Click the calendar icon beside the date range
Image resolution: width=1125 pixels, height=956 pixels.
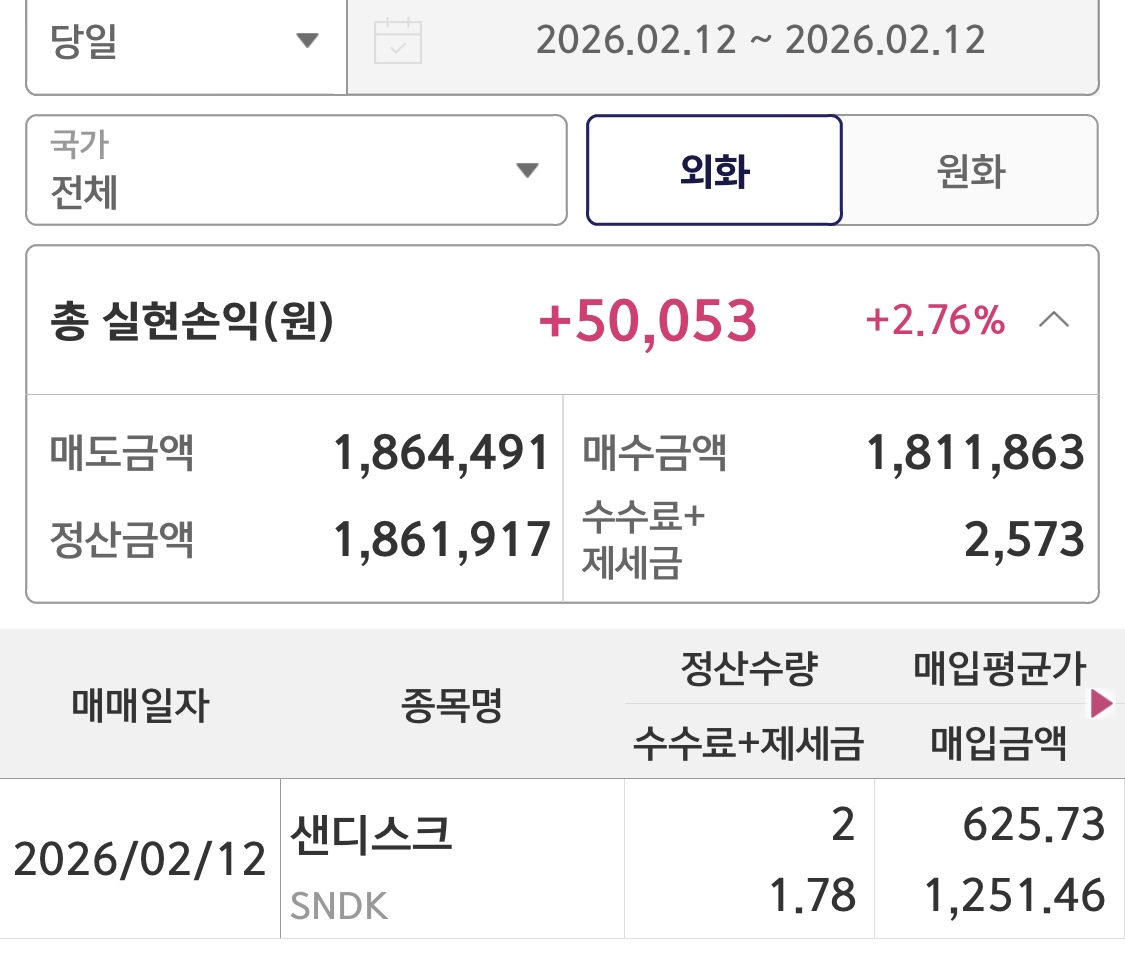tap(397, 42)
